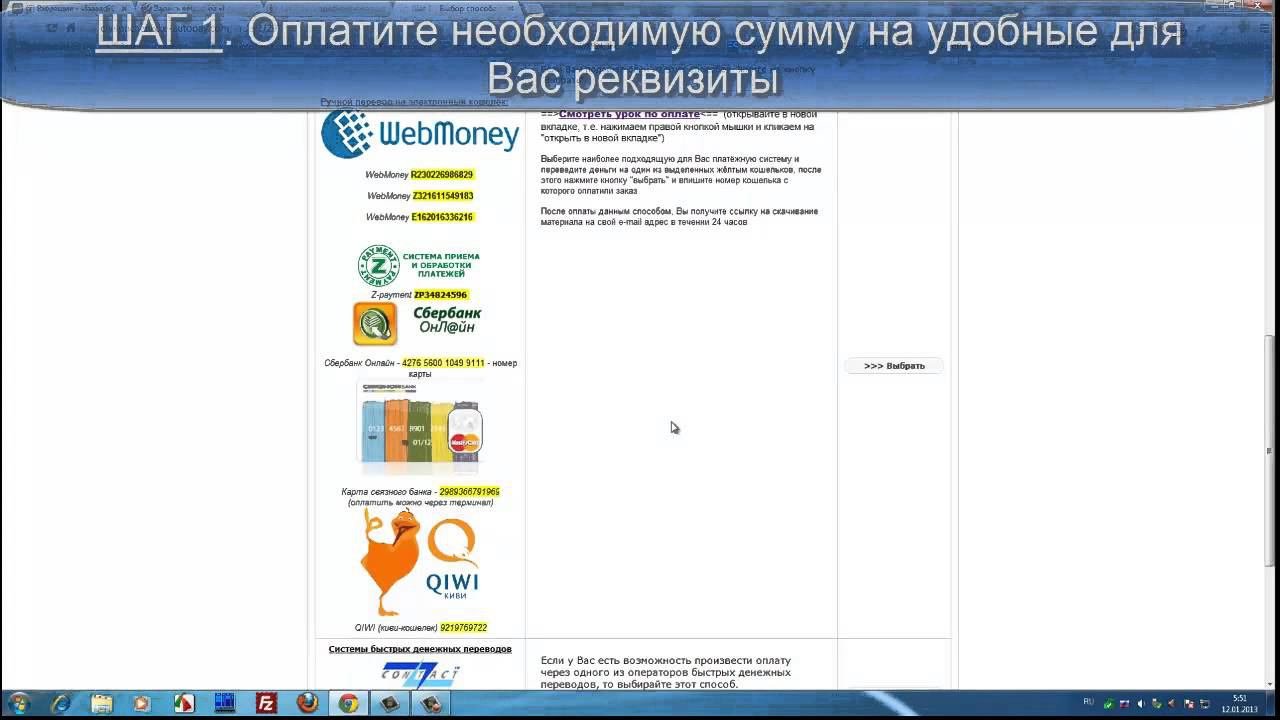
Task: Click WebMoney wallet number R230226986829
Action: (x=442, y=175)
